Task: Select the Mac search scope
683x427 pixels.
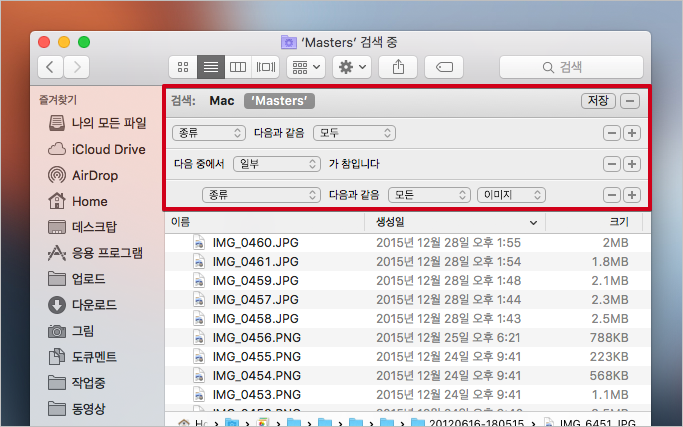Action: click(222, 101)
